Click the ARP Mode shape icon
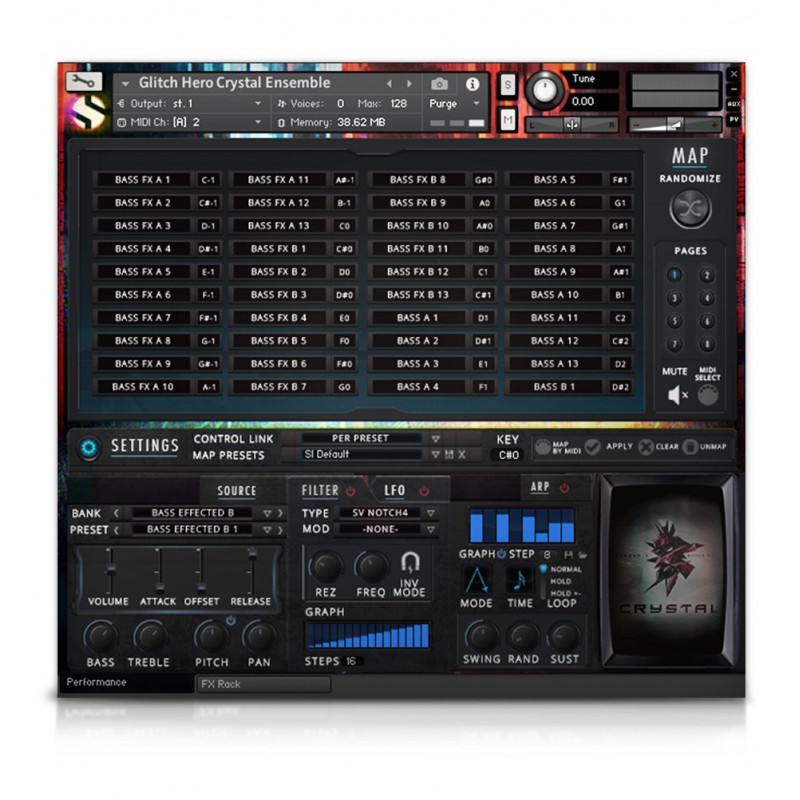Image resolution: width=800 pixels, height=800 pixels. point(476,579)
